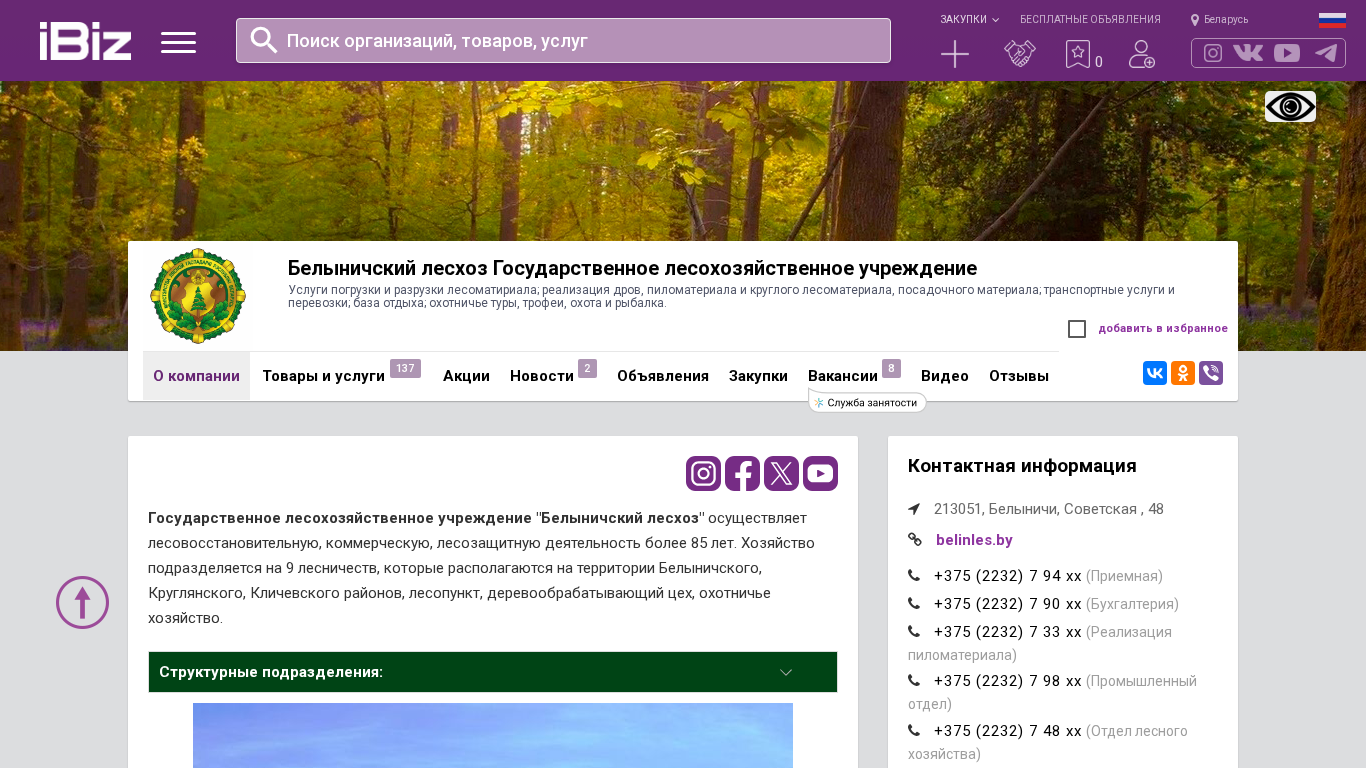Open favorites bookmark star icon
This screenshot has height=768, width=1366.
(1078, 54)
